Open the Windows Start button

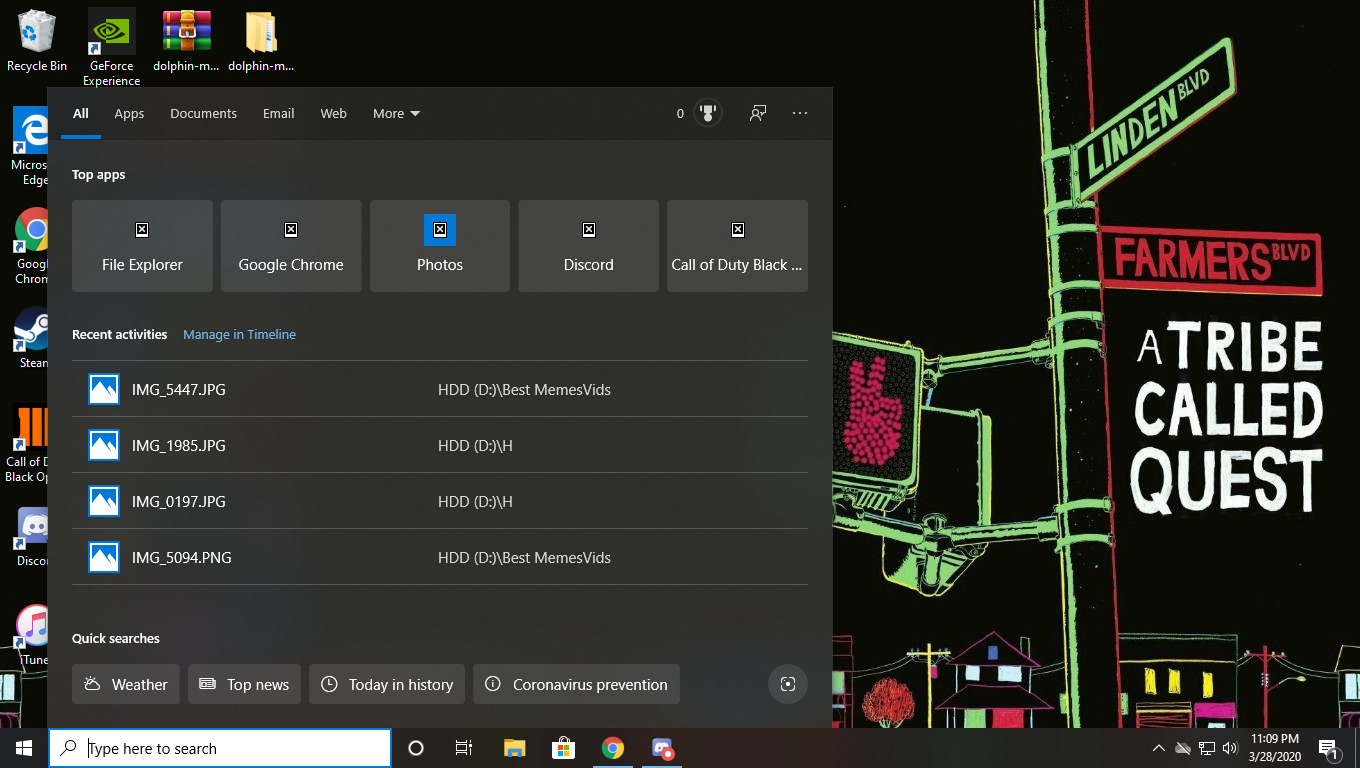click(24, 748)
